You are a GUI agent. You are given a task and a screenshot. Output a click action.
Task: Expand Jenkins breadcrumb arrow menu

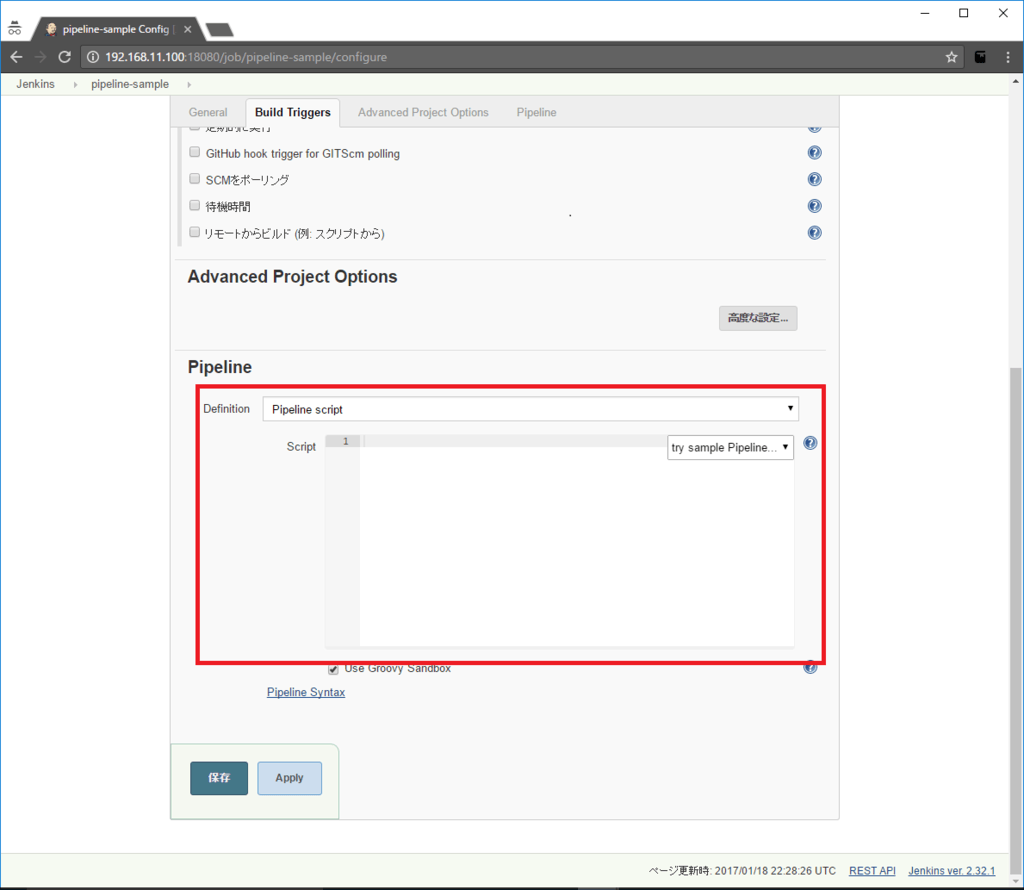tap(75, 85)
